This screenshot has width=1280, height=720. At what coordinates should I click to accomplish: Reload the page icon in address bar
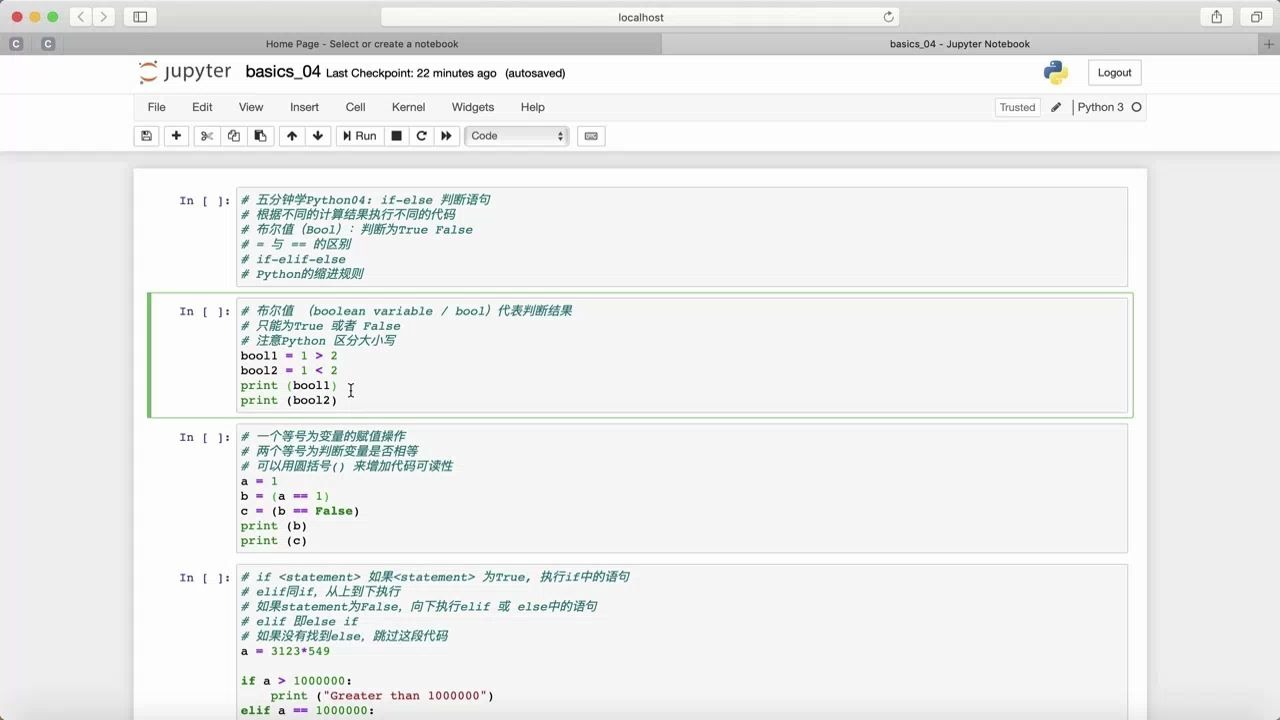pos(888,17)
